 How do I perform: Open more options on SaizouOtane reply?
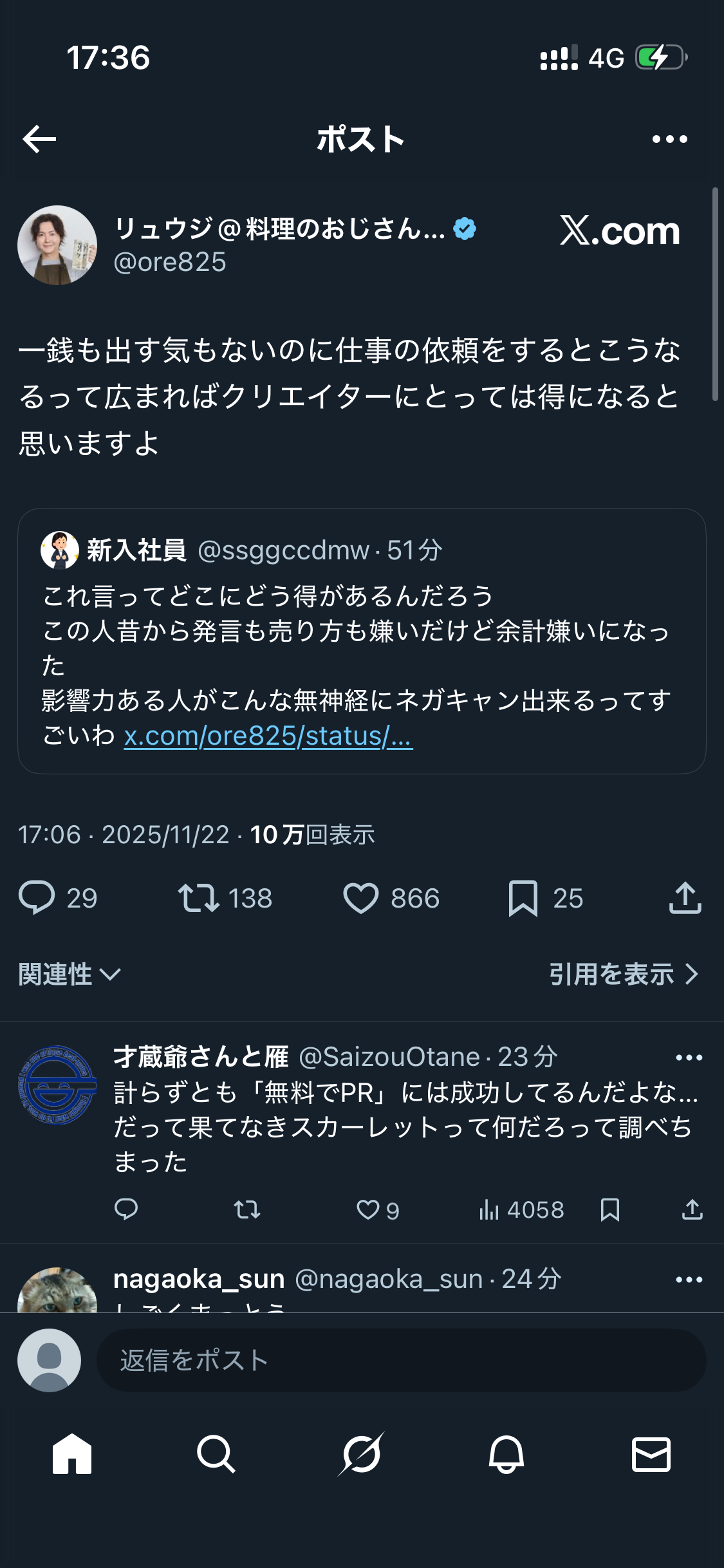coord(689,1058)
